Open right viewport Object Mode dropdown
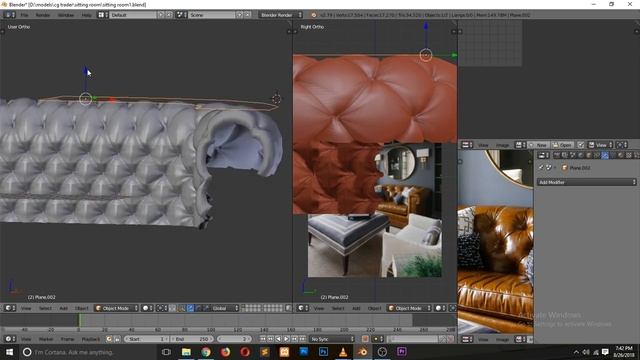Screen dimensions: 640x360 point(409,308)
